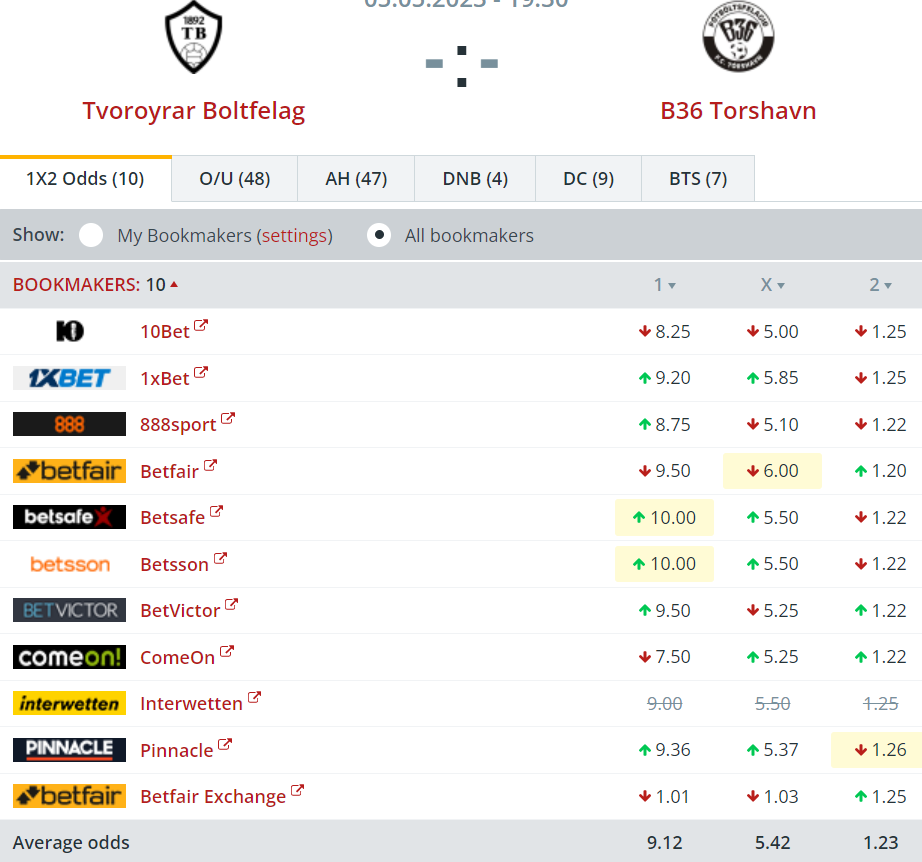Select the All bookmakers radio button
This screenshot has width=922, height=862.
point(379,235)
